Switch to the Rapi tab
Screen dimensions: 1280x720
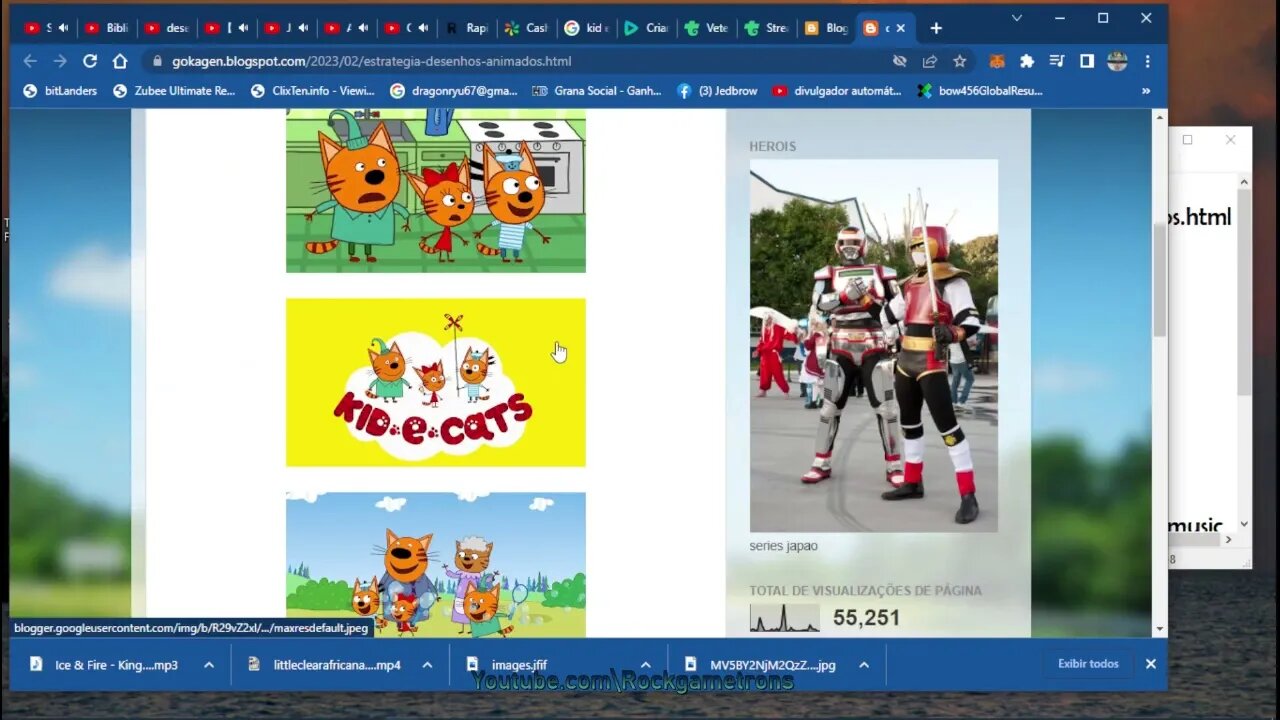466,28
